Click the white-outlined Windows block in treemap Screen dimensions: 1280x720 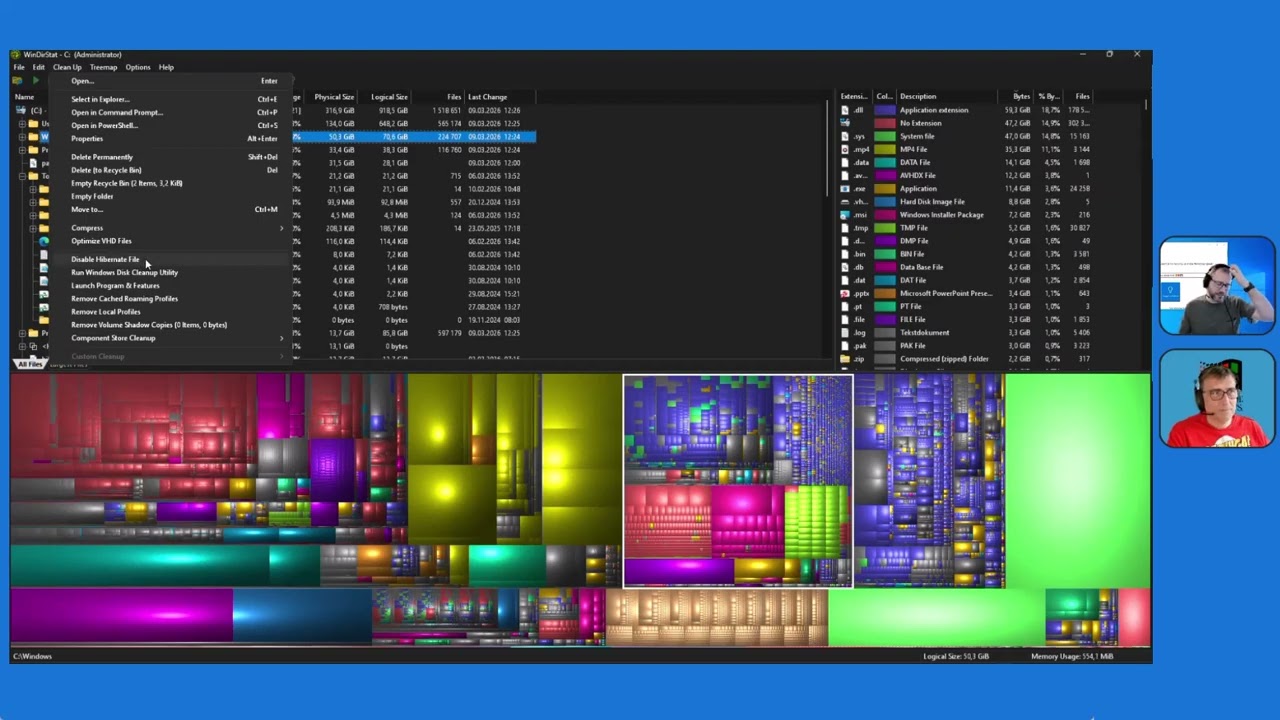coord(738,481)
